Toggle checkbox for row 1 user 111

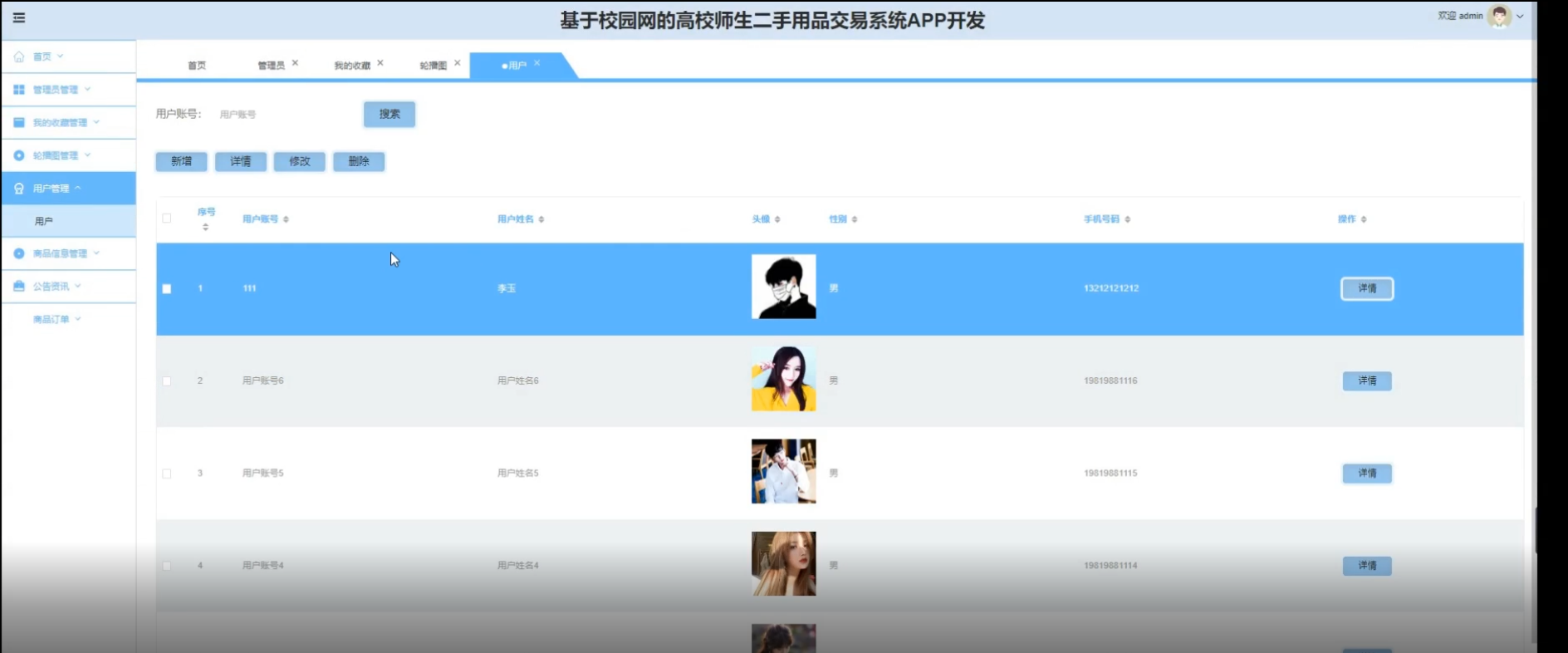[167, 289]
